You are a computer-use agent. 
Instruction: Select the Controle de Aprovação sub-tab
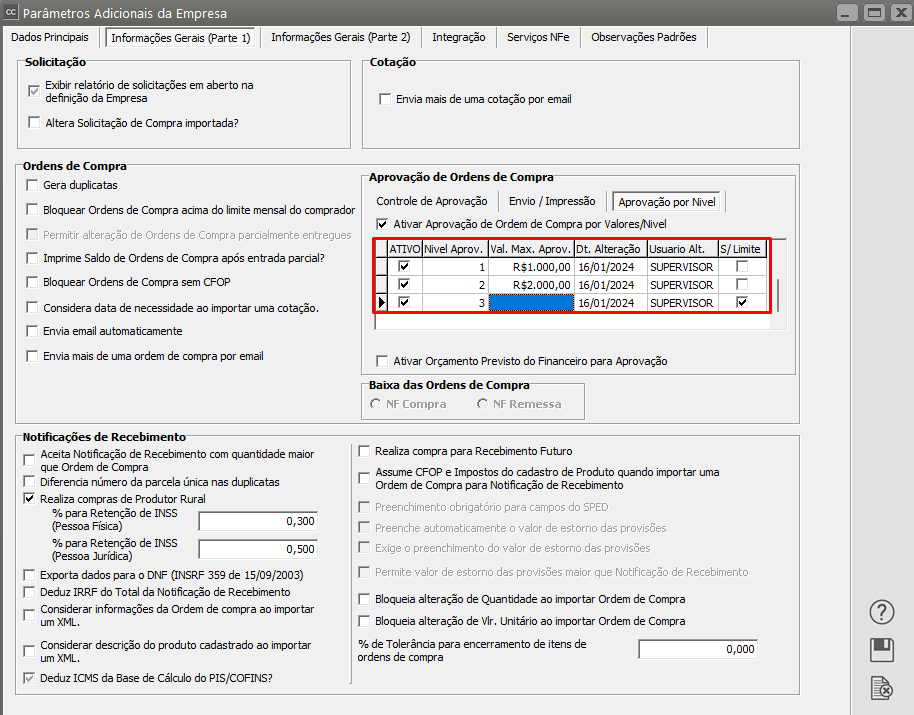tap(432, 201)
